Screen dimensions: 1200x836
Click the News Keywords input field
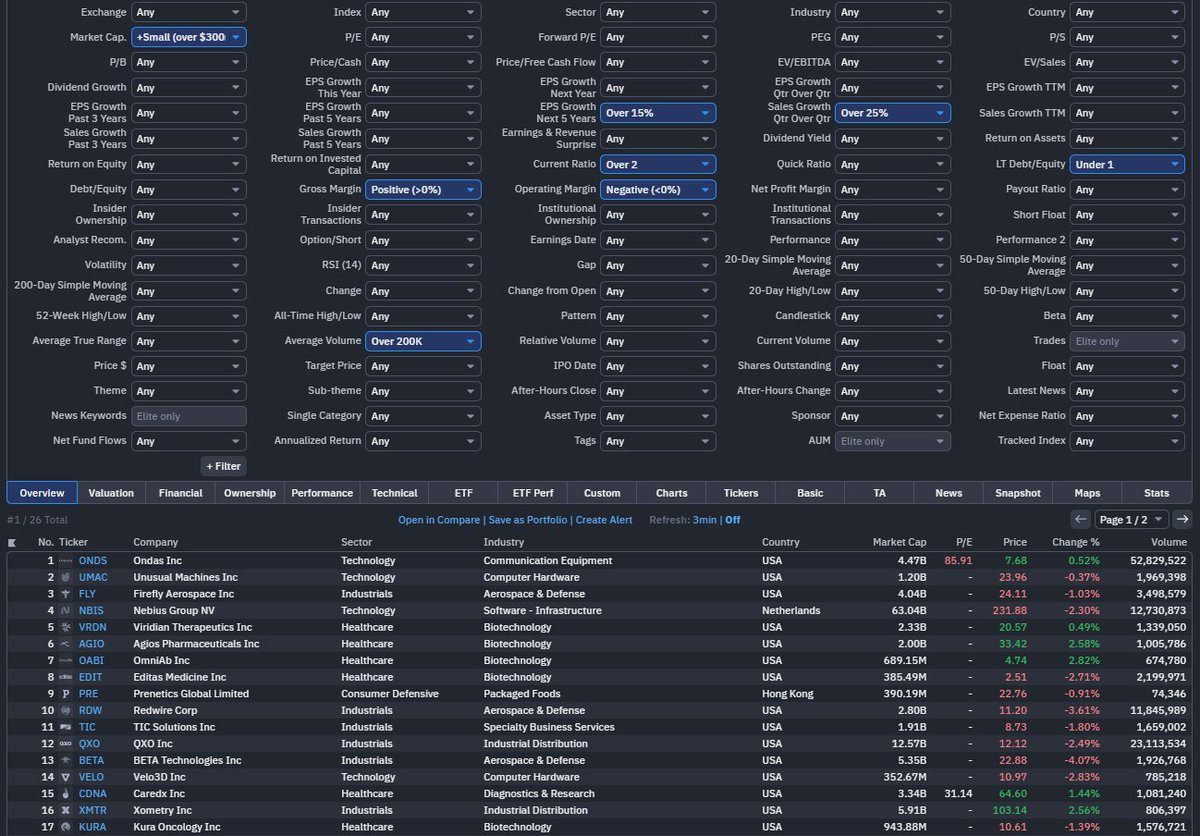188,416
